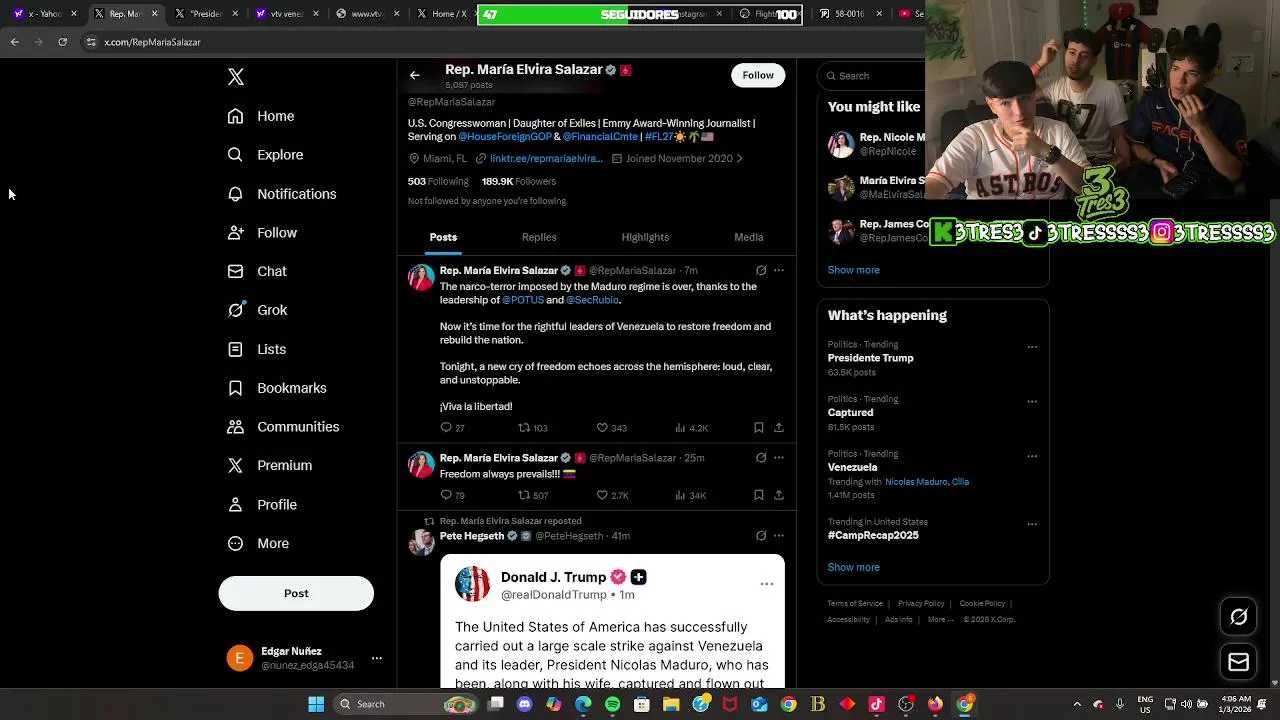The height and width of the screenshot is (720, 1280).
Task: Open Presidente Trump trending topic
Action: (870, 358)
